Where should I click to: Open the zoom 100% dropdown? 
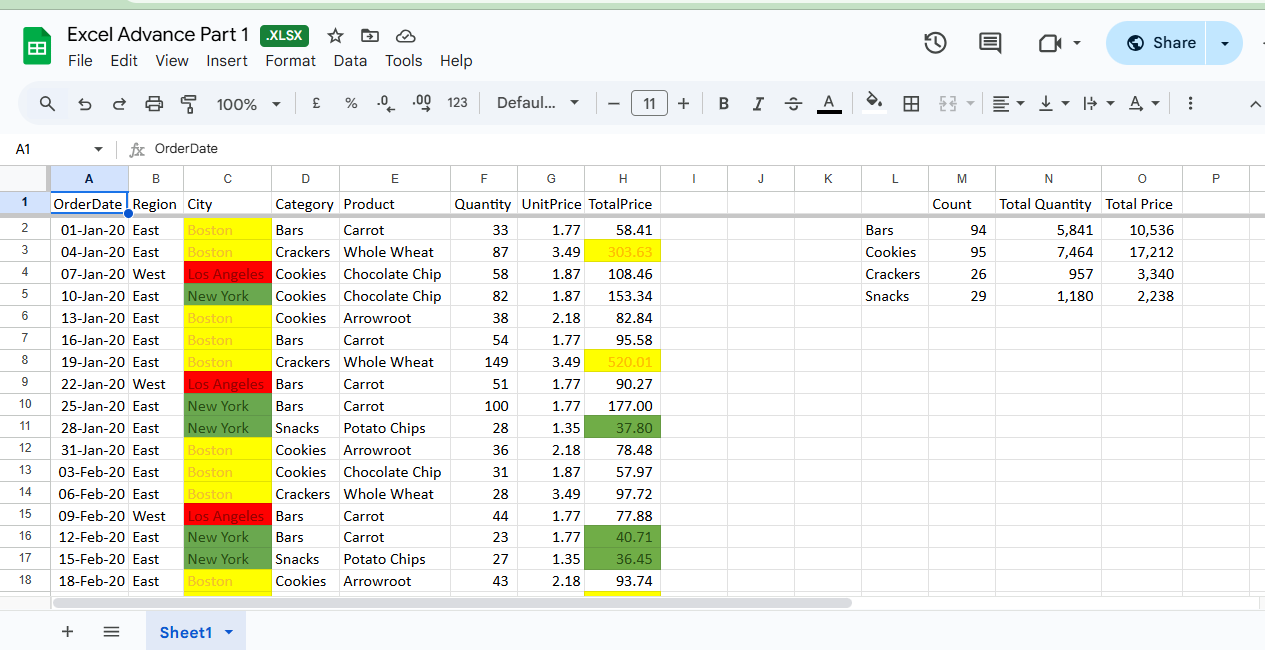[248, 104]
